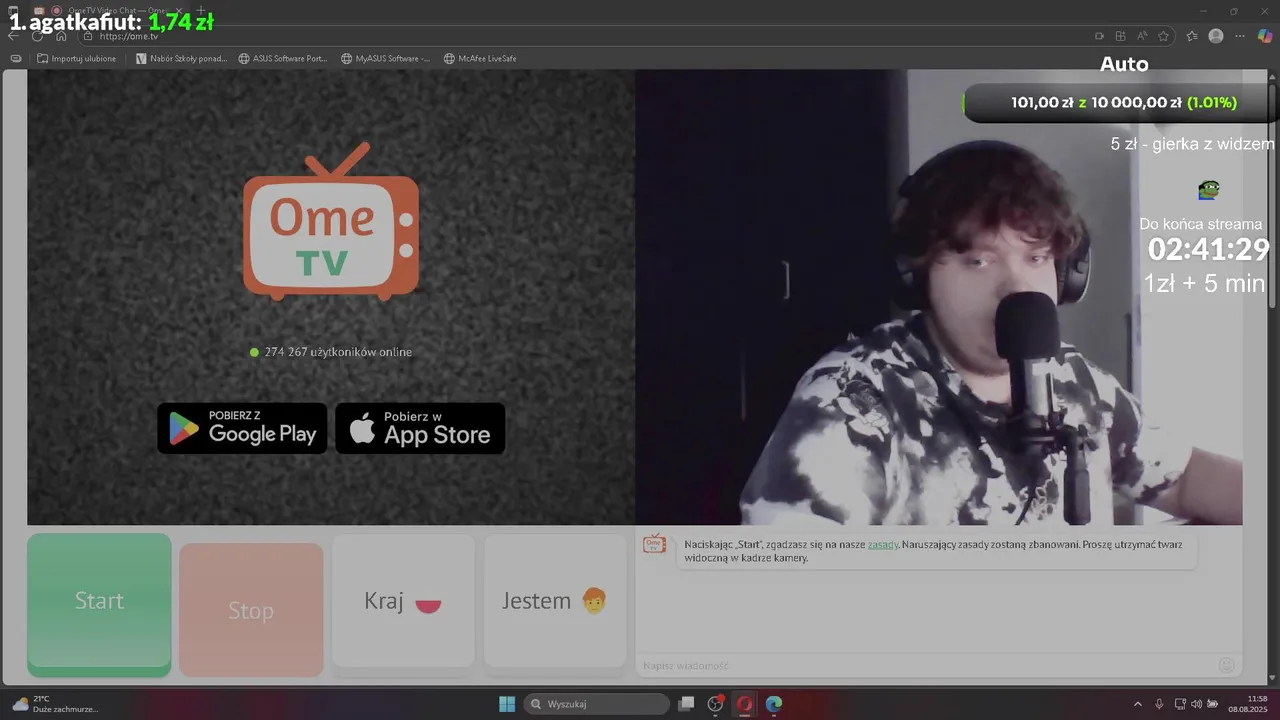Open McAfee LiveSafe bookmark

click(x=480, y=58)
